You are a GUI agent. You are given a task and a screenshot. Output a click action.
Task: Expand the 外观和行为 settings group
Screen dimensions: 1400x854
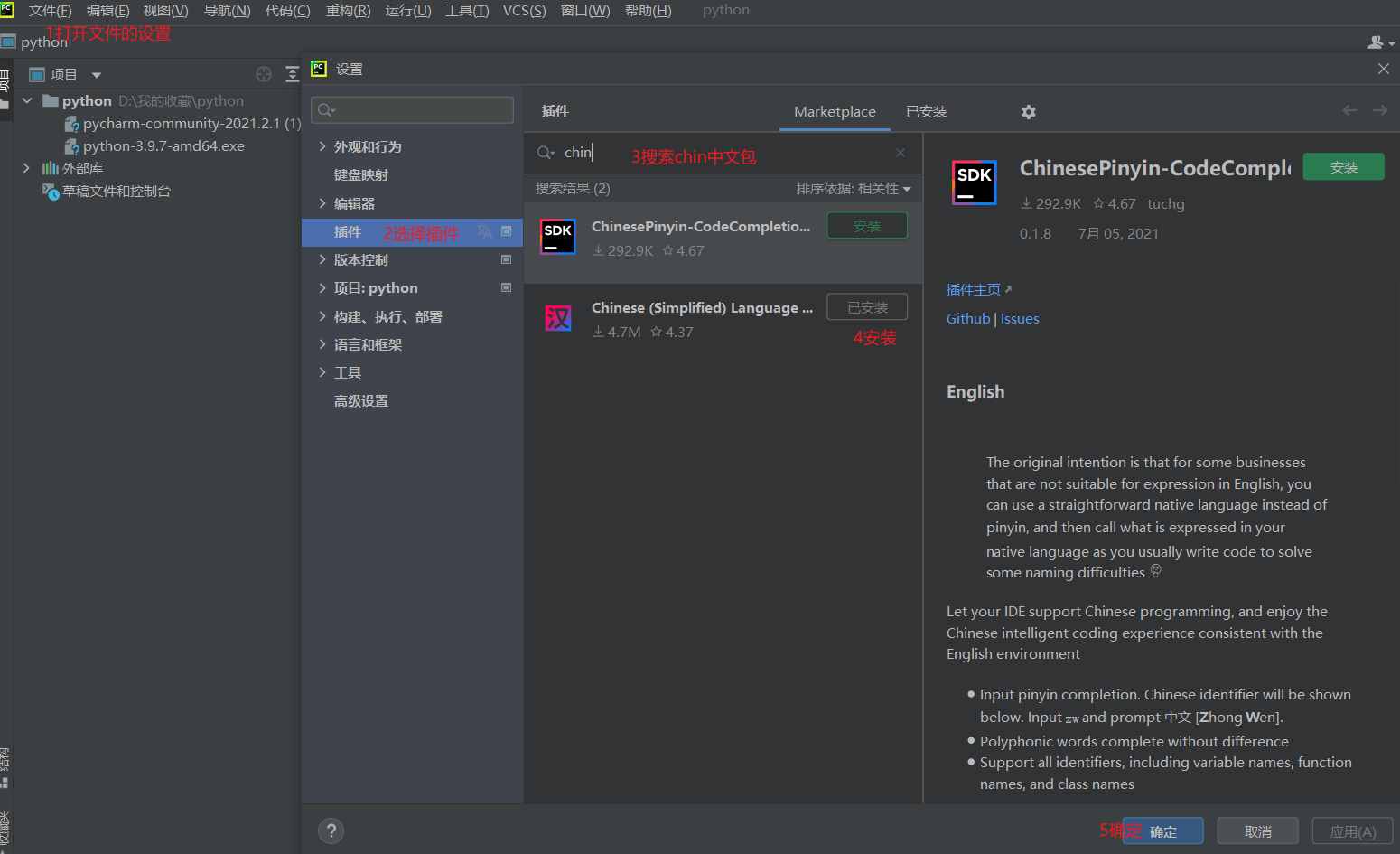pyautogui.click(x=322, y=146)
